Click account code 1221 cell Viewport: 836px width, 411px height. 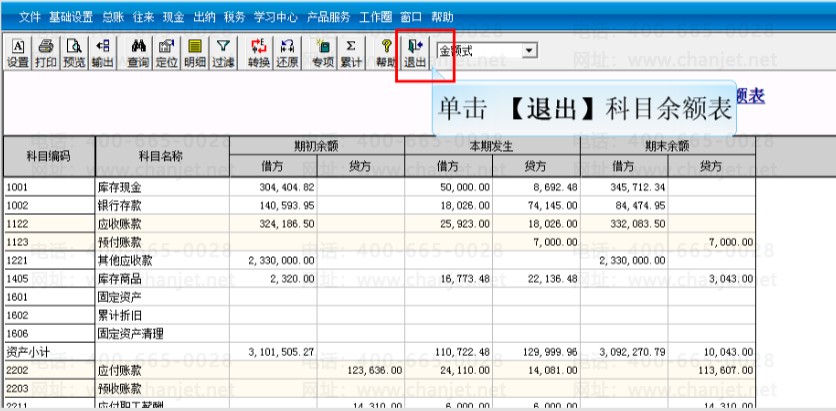[x=49, y=261]
